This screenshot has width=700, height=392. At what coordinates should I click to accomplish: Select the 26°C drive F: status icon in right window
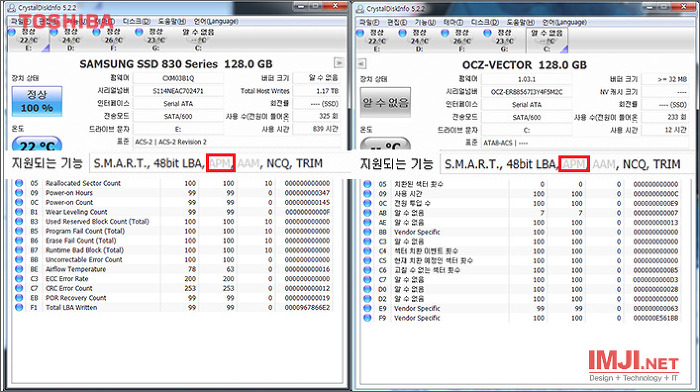pyautogui.click(x=461, y=41)
